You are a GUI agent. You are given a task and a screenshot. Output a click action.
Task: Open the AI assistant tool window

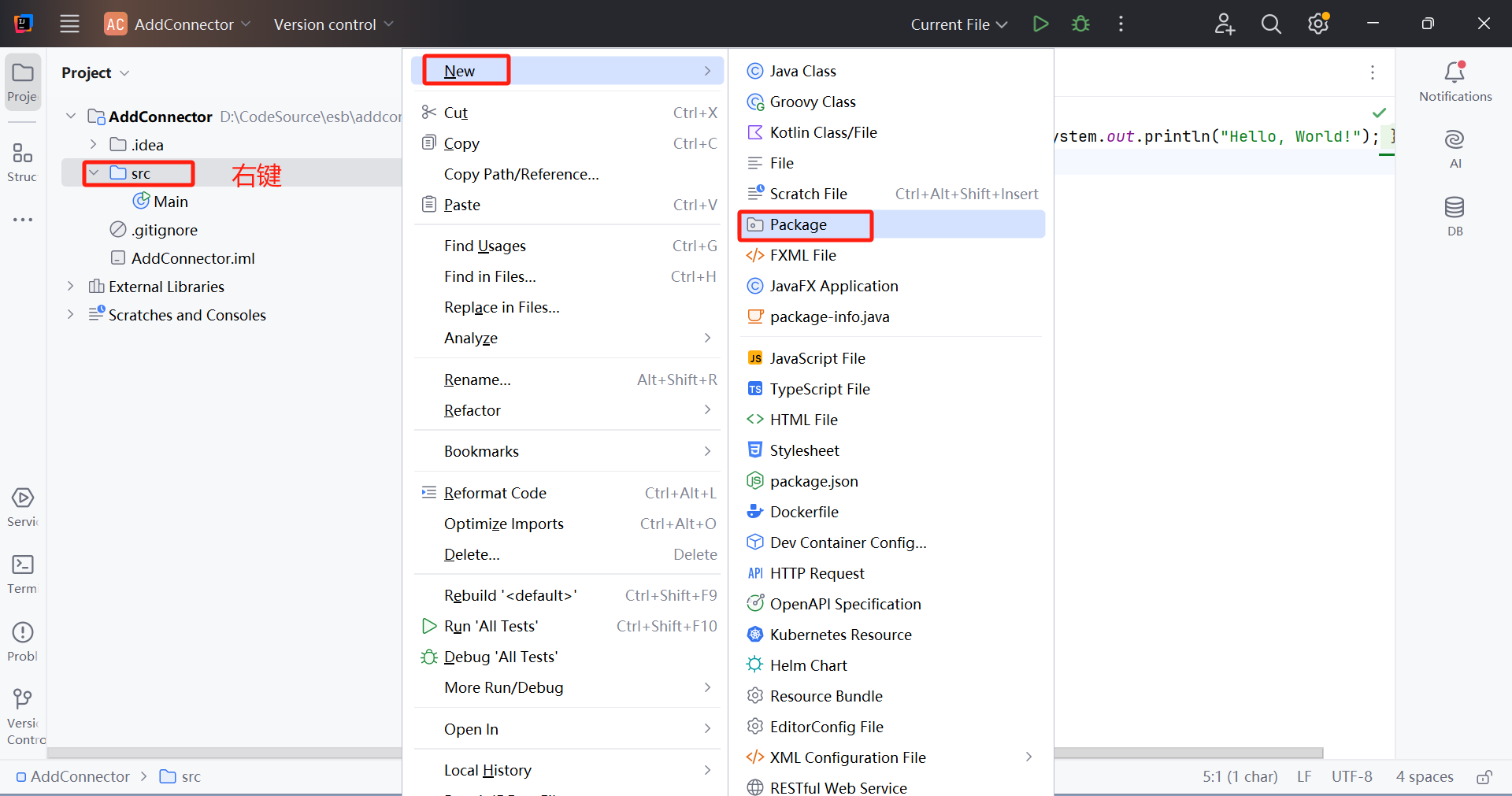[x=1455, y=148]
